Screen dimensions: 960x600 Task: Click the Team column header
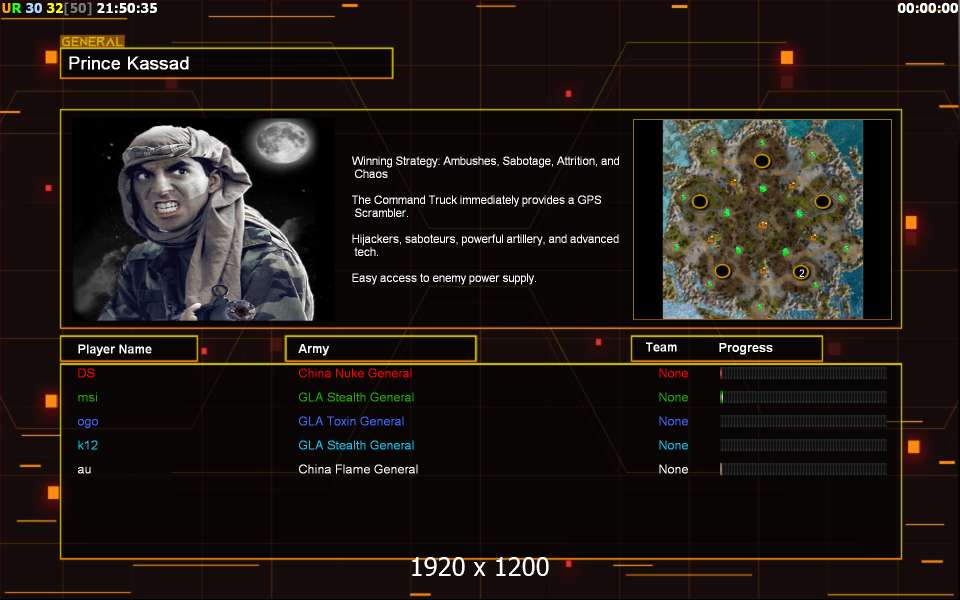pyautogui.click(x=661, y=347)
